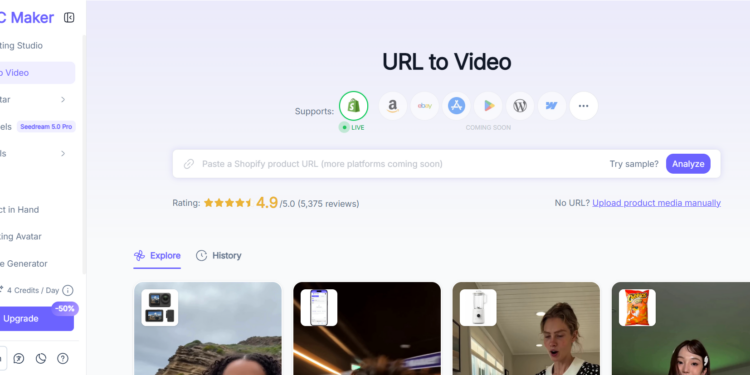Click the WordPress platform icon
Viewport: 750px width, 375px height.
(520, 106)
